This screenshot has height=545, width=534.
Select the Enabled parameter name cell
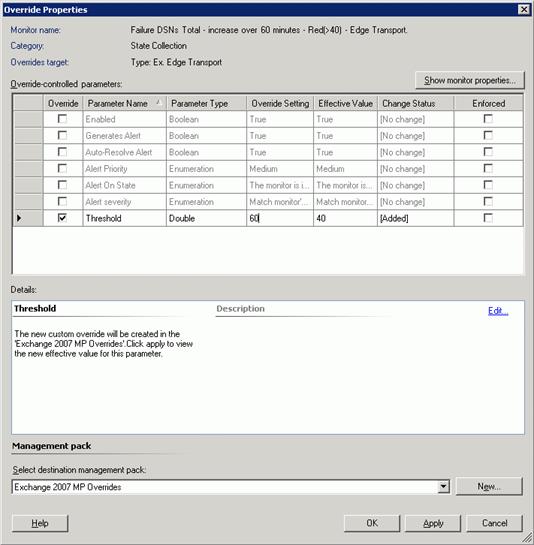125,119
